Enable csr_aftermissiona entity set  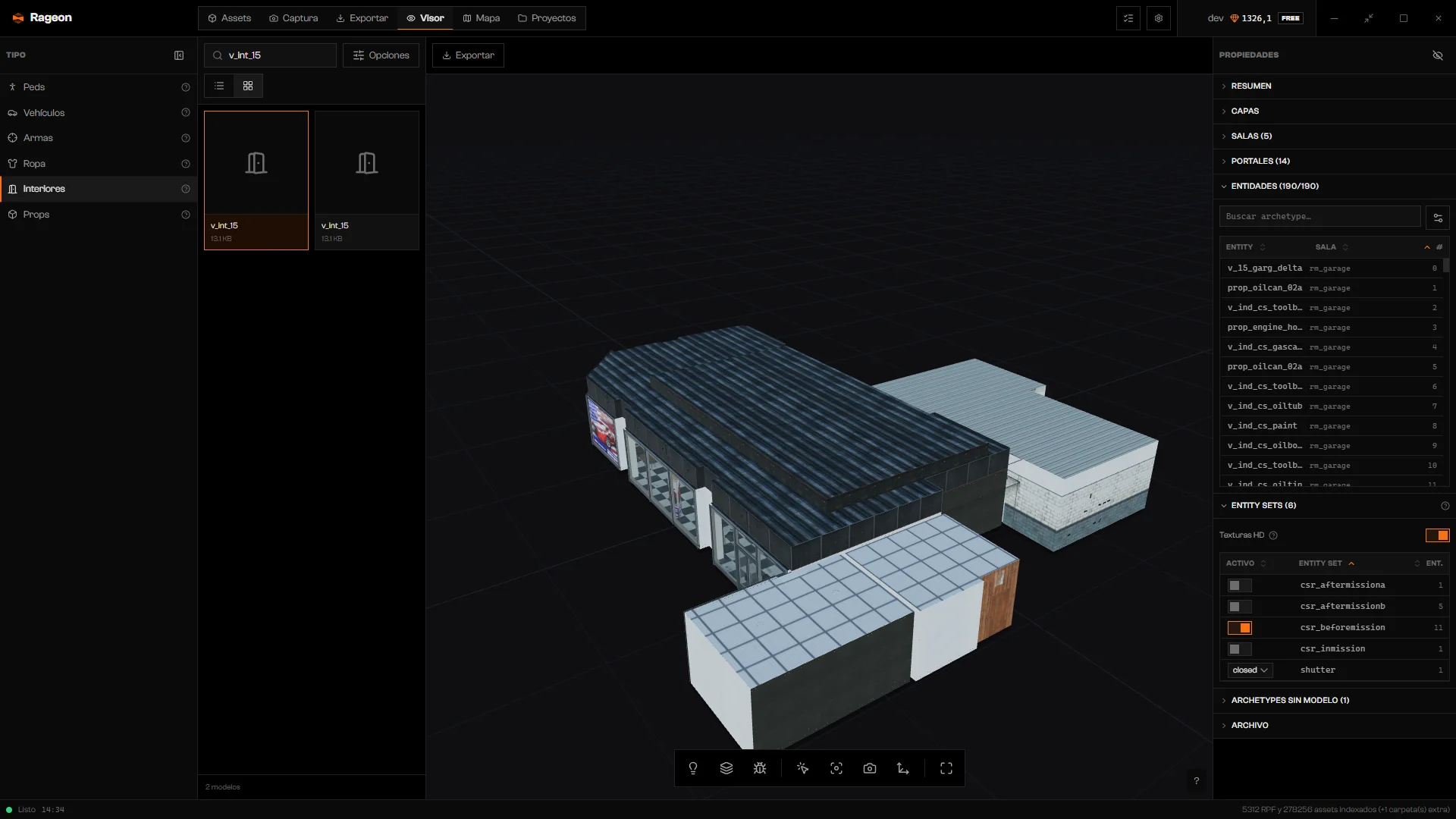click(x=1240, y=585)
